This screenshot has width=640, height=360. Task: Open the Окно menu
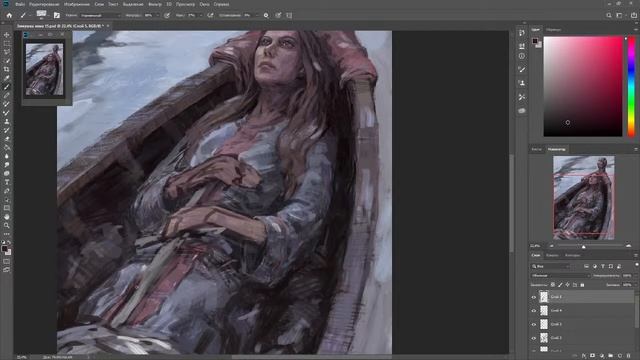click(x=204, y=4)
